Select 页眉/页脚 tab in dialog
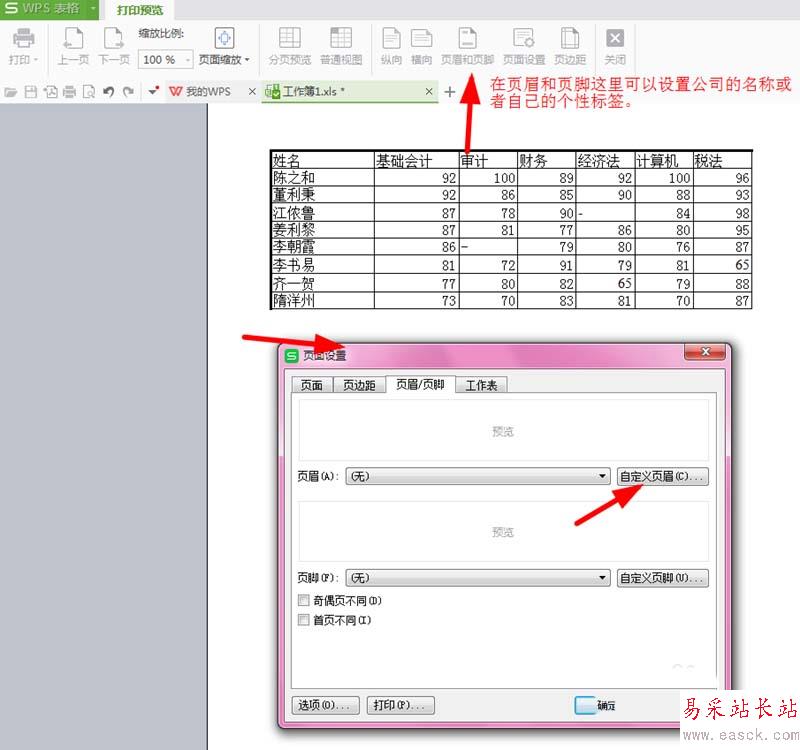This screenshot has width=800, height=750. coord(420,384)
